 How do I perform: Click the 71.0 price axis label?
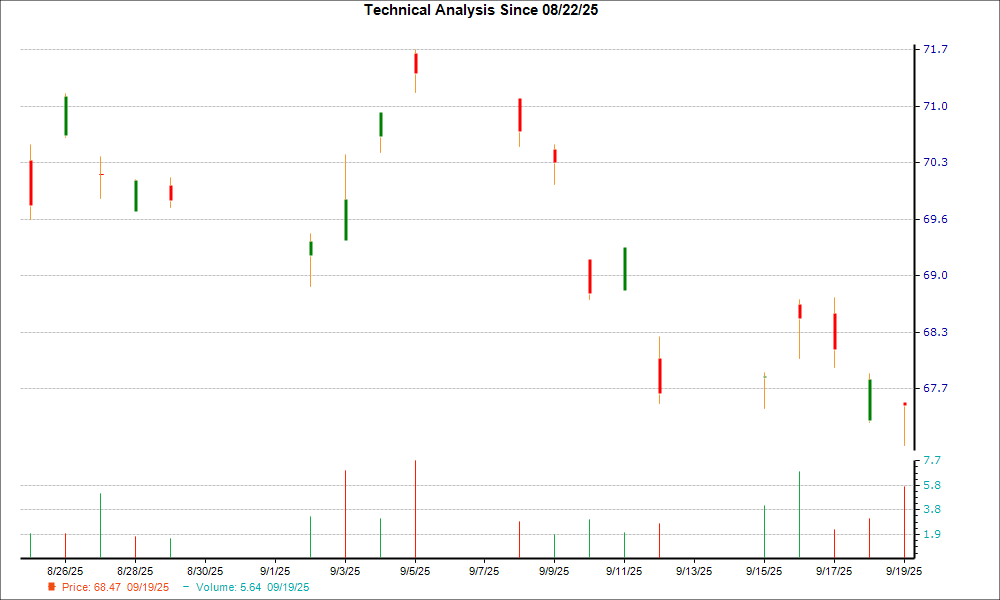point(935,106)
